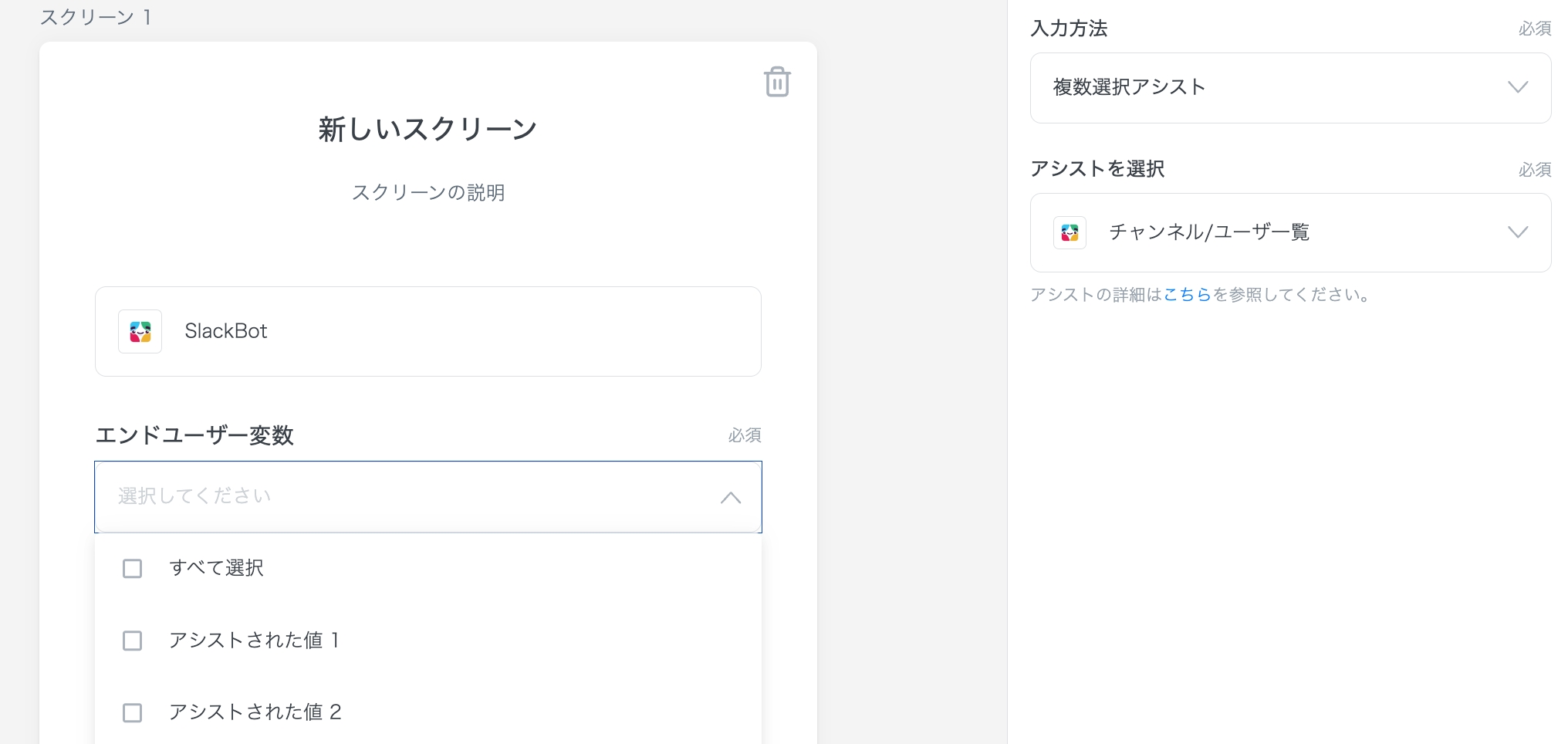Choose アシストされた値 2 option label
Screen dimensions: 1568x744
point(255,712)
